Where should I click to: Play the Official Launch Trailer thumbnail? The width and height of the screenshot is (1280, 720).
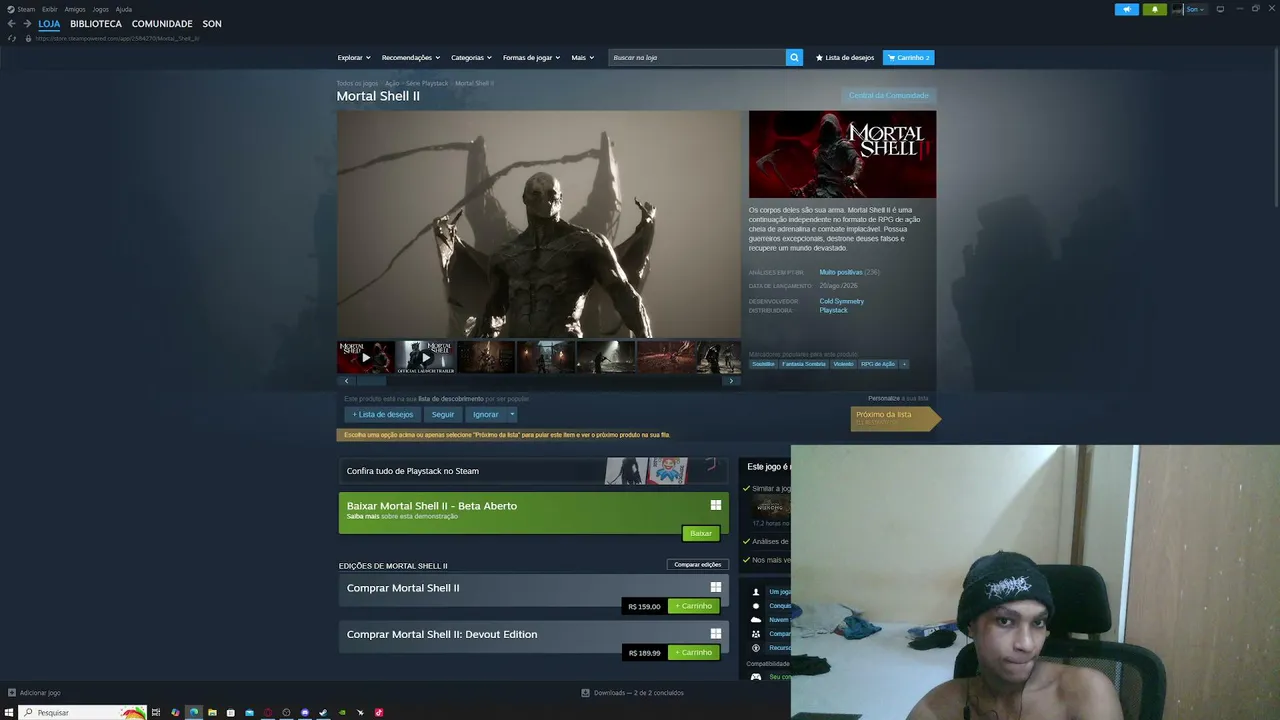[426, 357]
